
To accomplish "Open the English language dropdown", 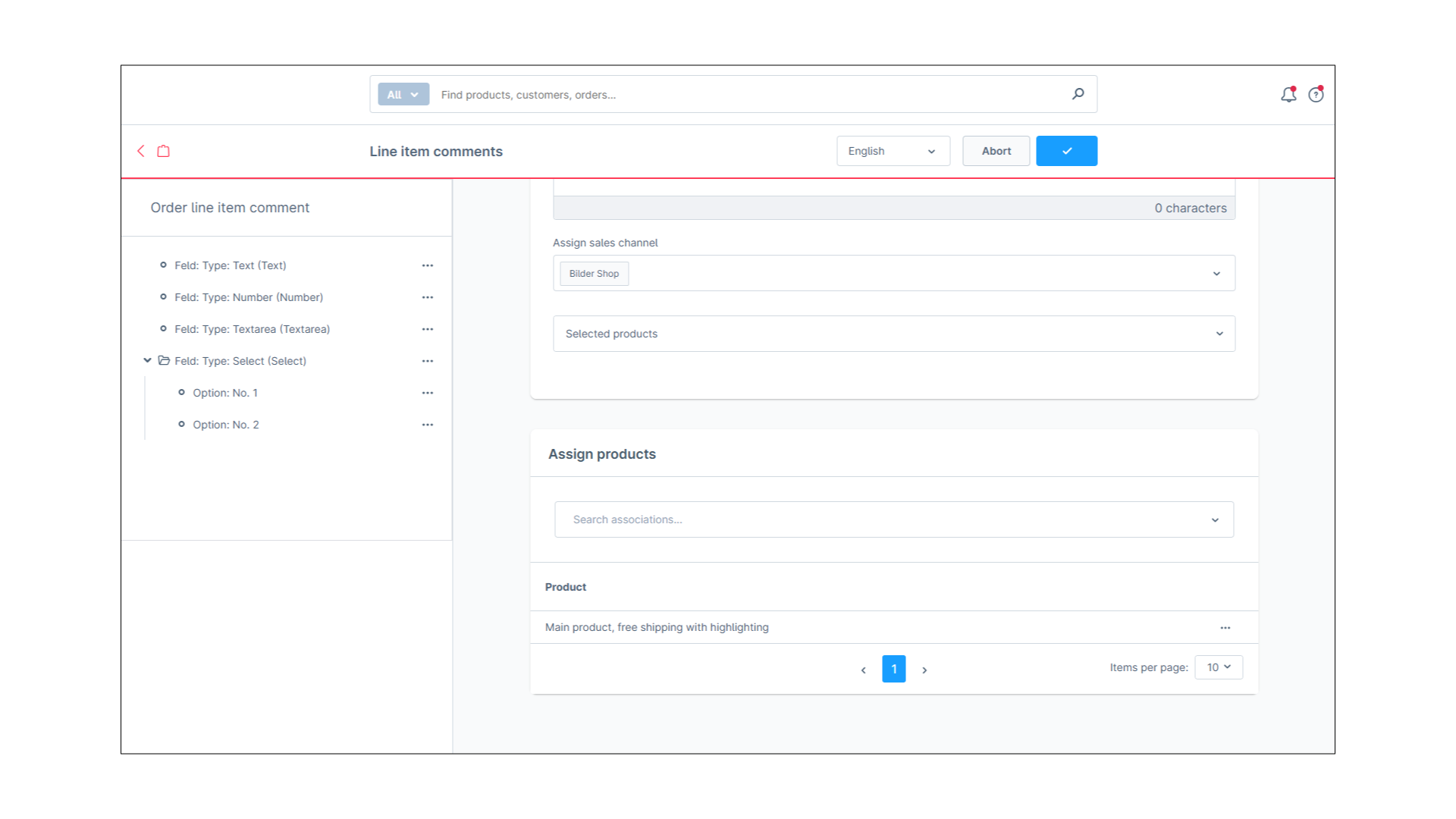I will pyautogui.click(x=893, y=151).
